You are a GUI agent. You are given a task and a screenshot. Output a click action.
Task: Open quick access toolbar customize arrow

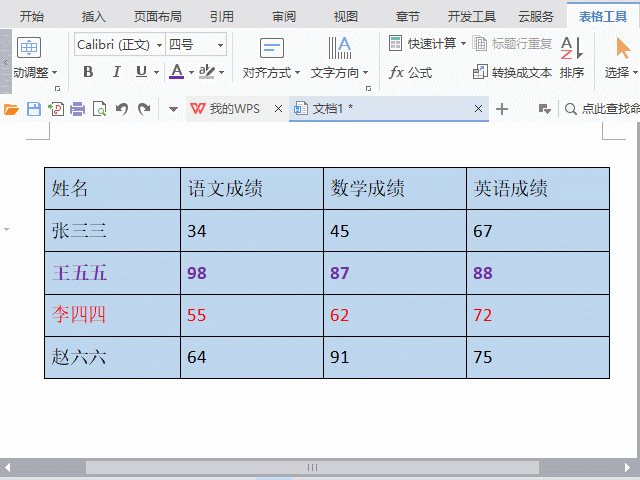pos(173,109)
